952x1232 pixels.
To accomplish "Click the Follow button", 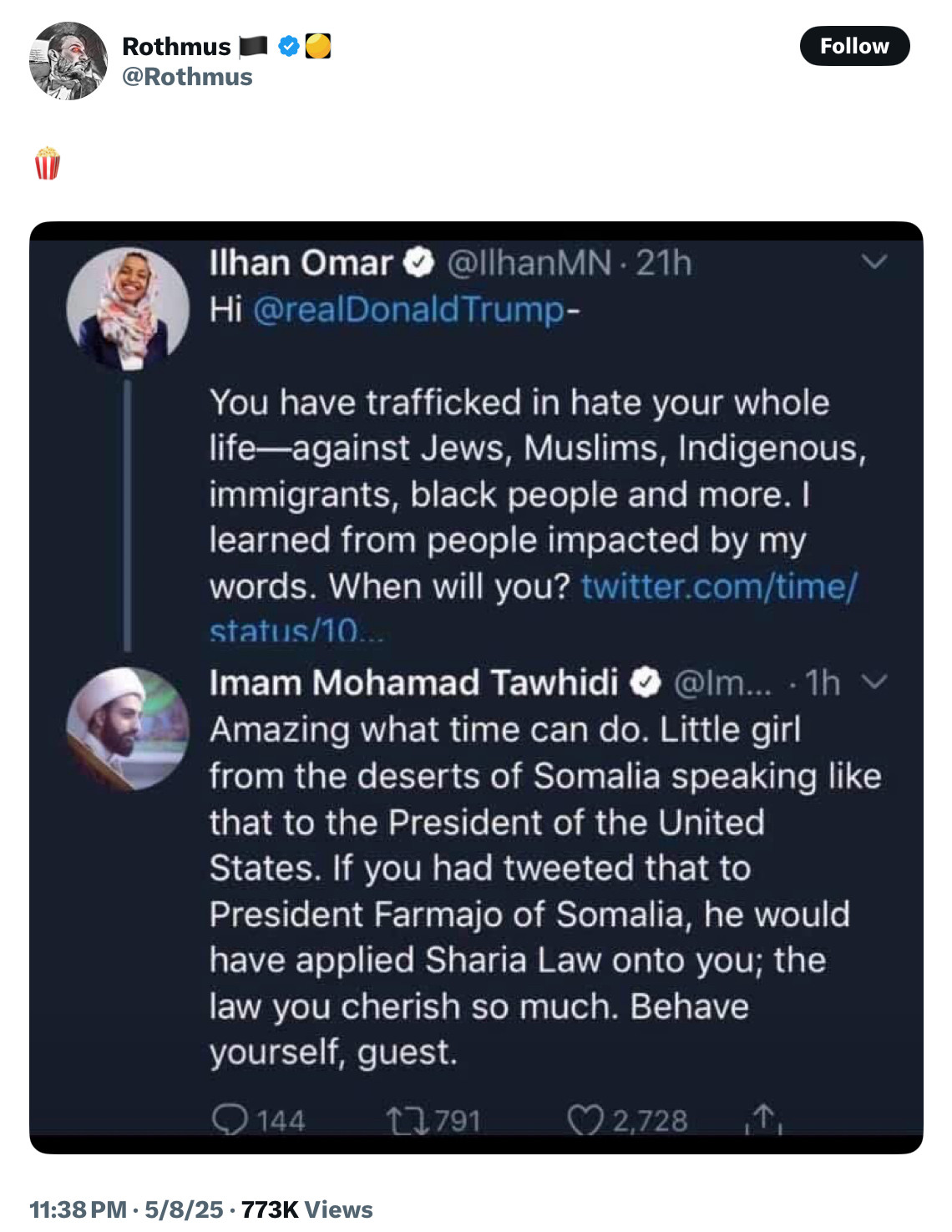I will pos(853,46).
